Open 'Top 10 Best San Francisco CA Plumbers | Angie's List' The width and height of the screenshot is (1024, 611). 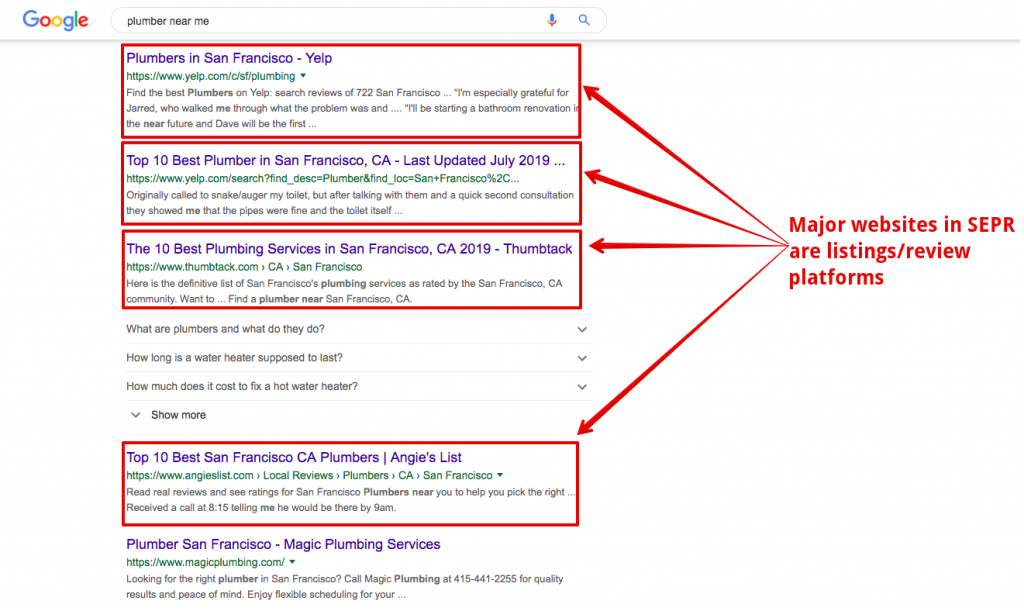point(294,458)
